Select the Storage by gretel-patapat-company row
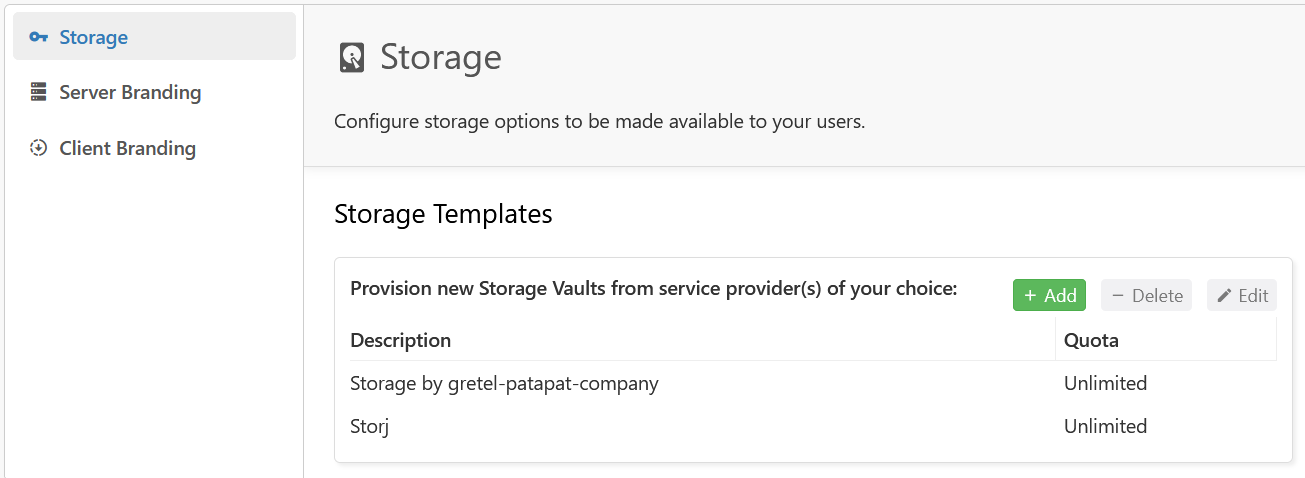 [x=813, y=383]
